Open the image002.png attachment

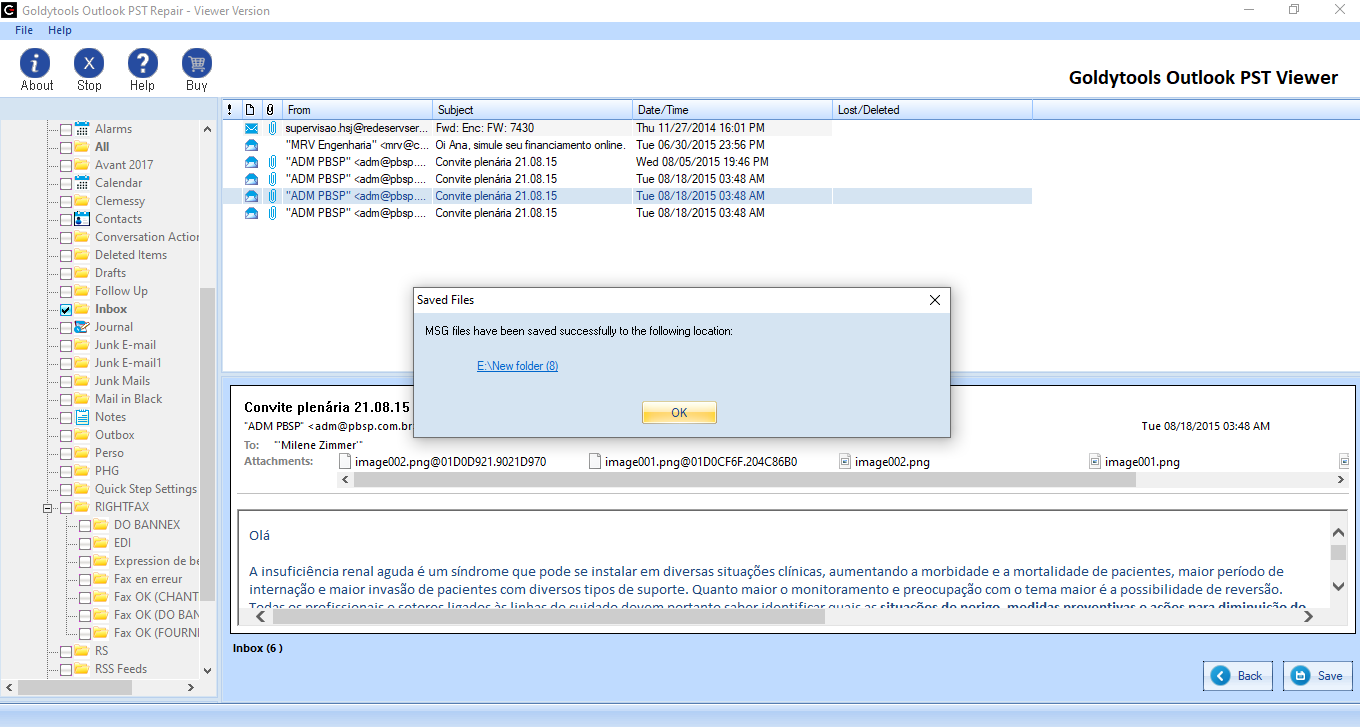click(x=884, y=462)
